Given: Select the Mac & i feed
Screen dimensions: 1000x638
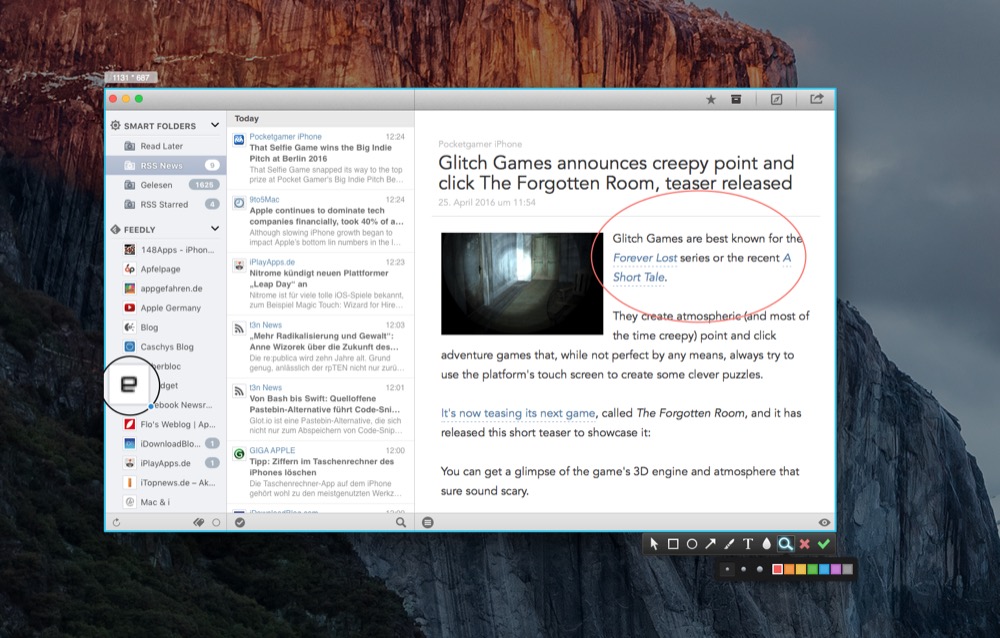Looking at the screenshot, I should (166, 502).
